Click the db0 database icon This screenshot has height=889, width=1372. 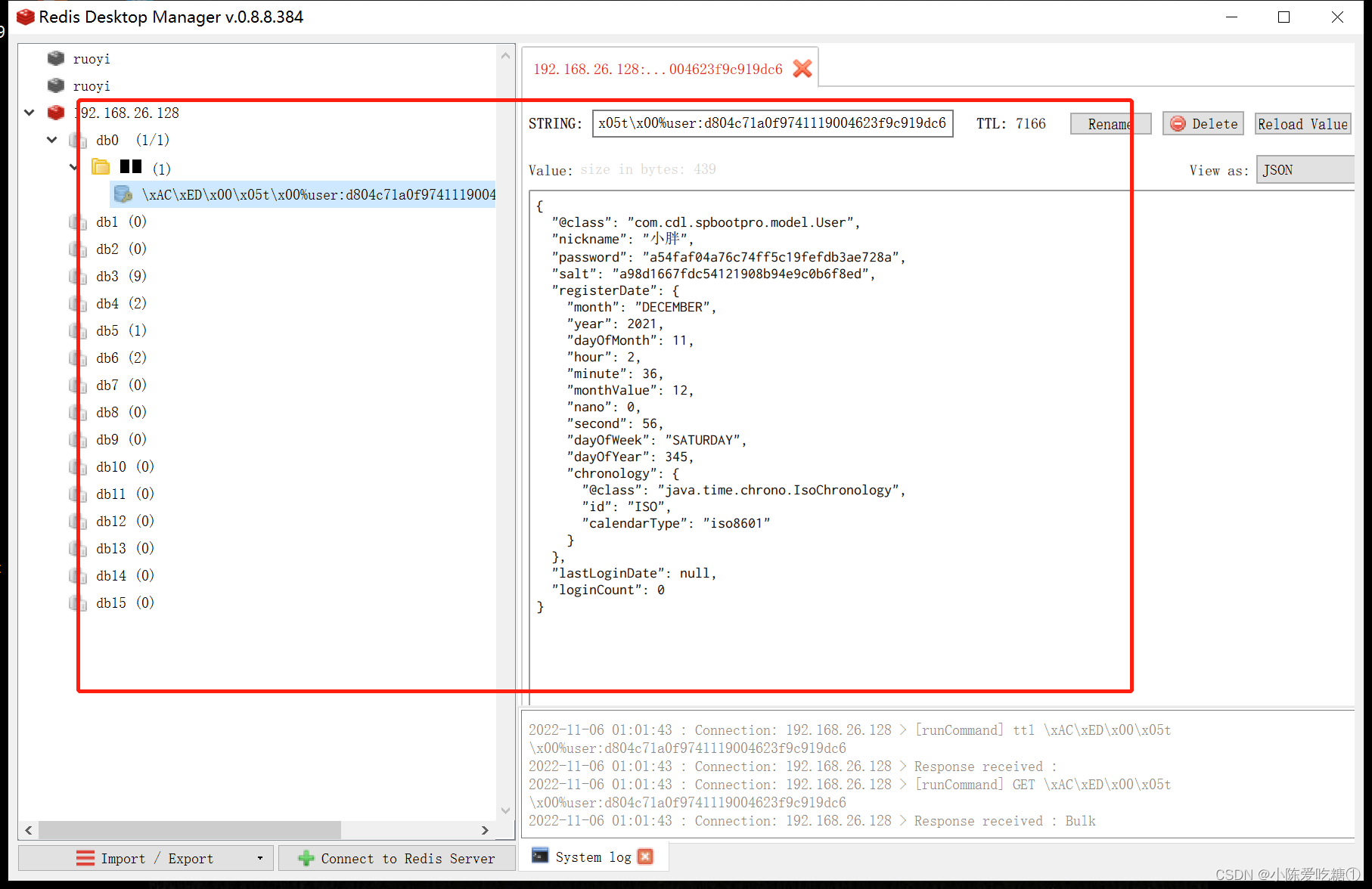(77, 140)
